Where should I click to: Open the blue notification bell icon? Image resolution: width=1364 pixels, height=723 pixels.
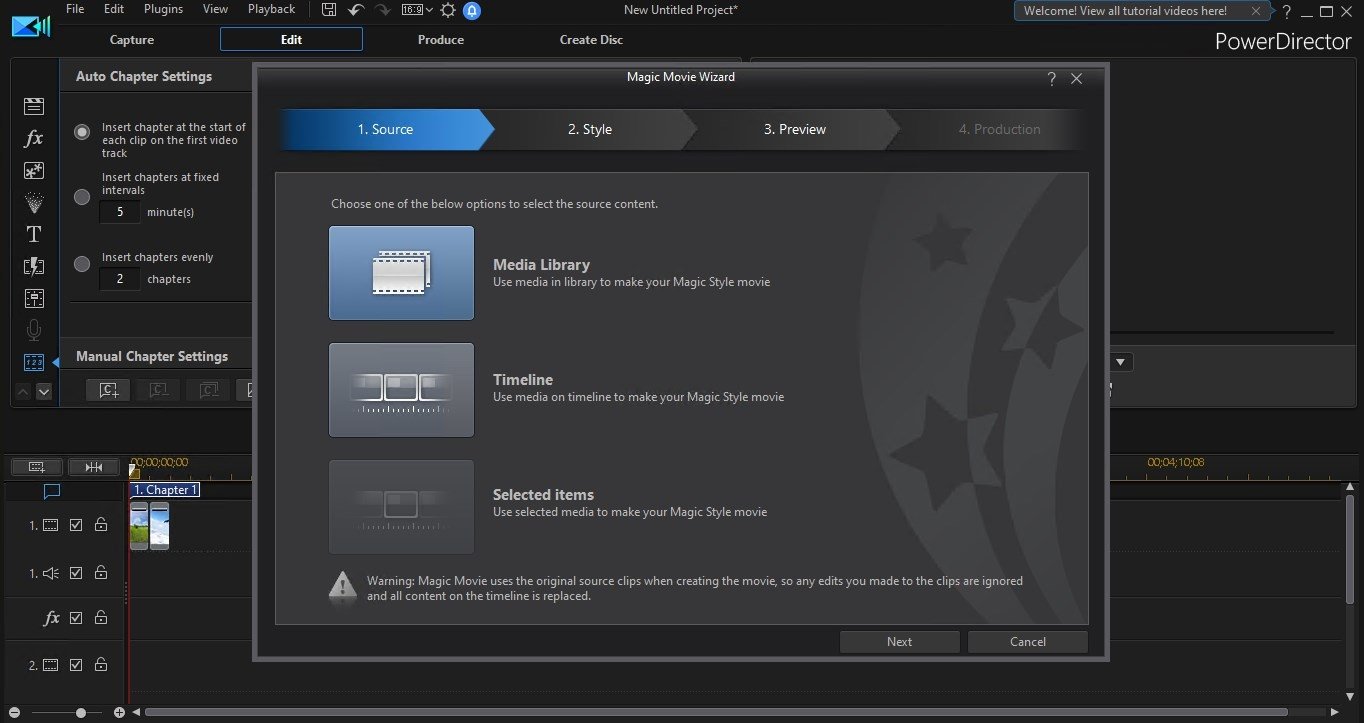[x=472, y=11]
